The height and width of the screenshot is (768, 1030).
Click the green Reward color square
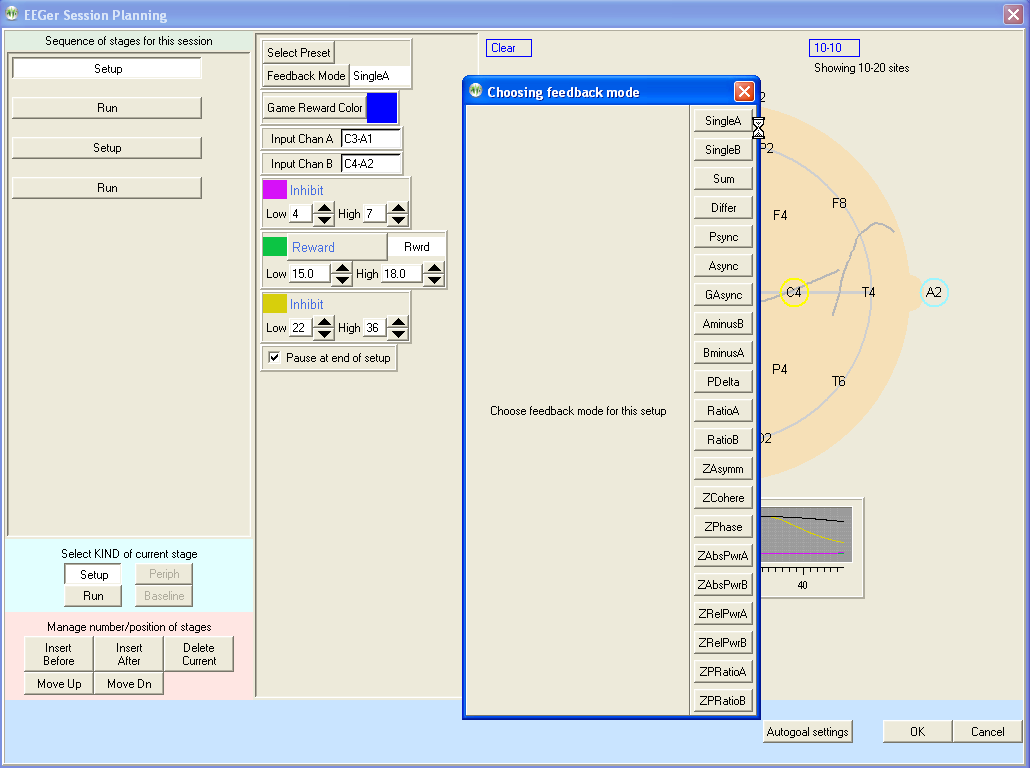274,247
